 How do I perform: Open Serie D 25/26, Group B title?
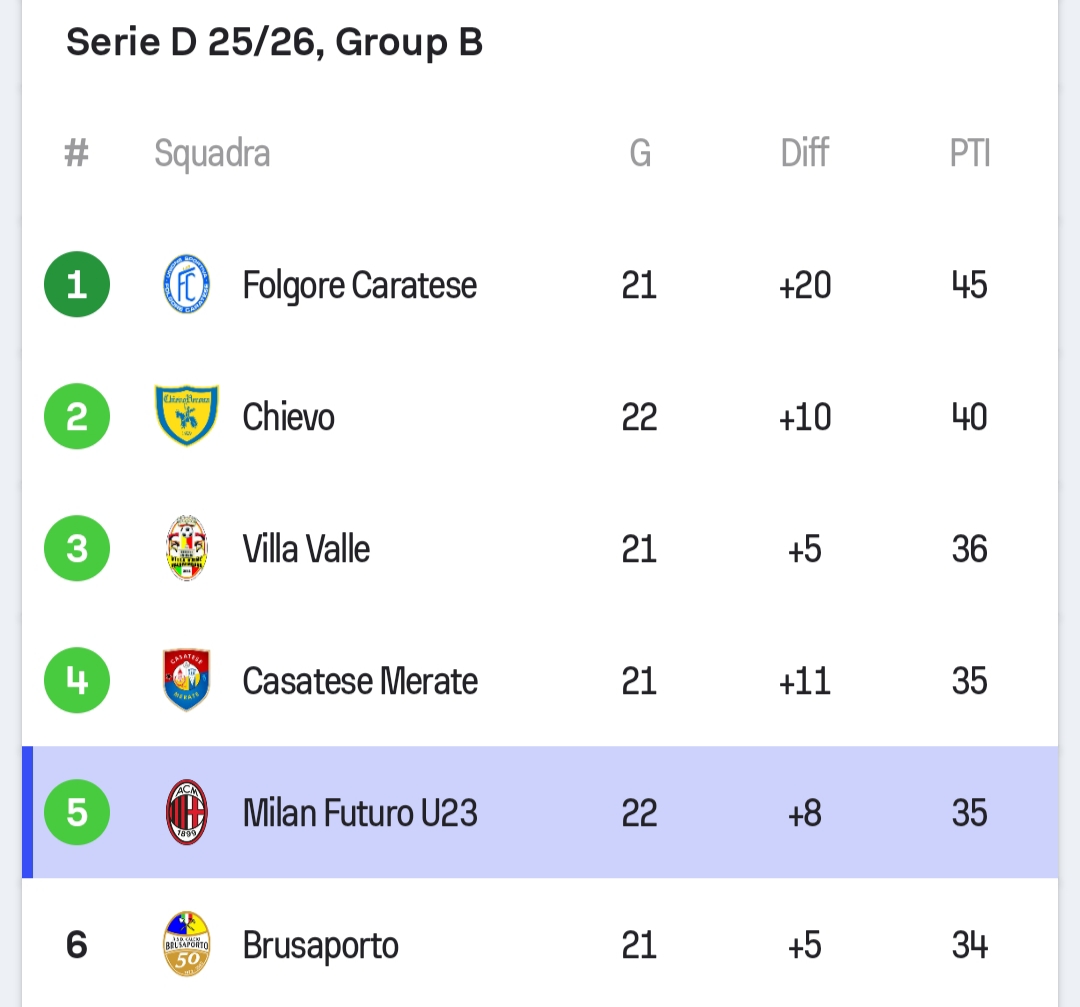click(x=274, y=43)
